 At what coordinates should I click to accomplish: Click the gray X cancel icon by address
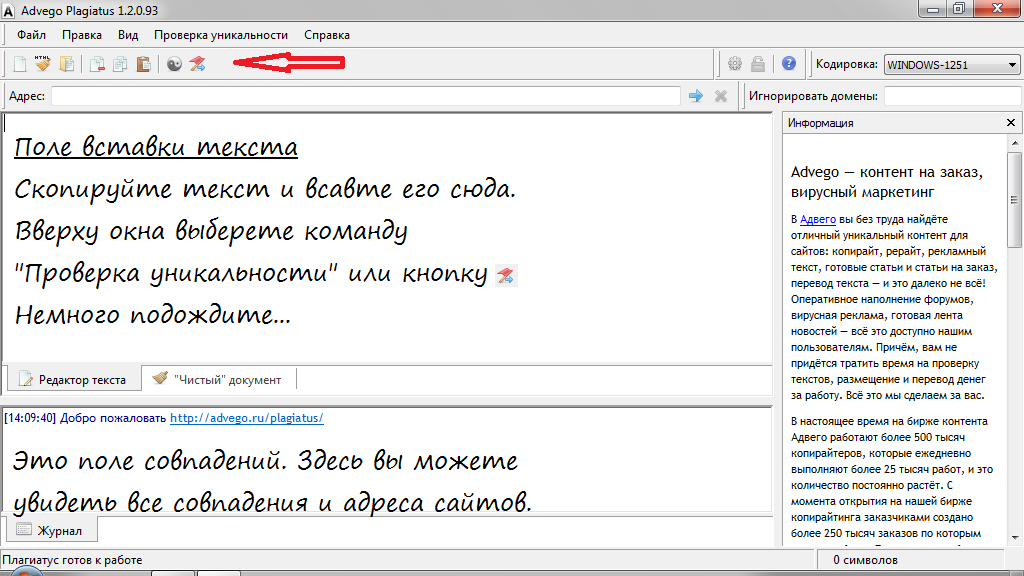click(721, 96)
